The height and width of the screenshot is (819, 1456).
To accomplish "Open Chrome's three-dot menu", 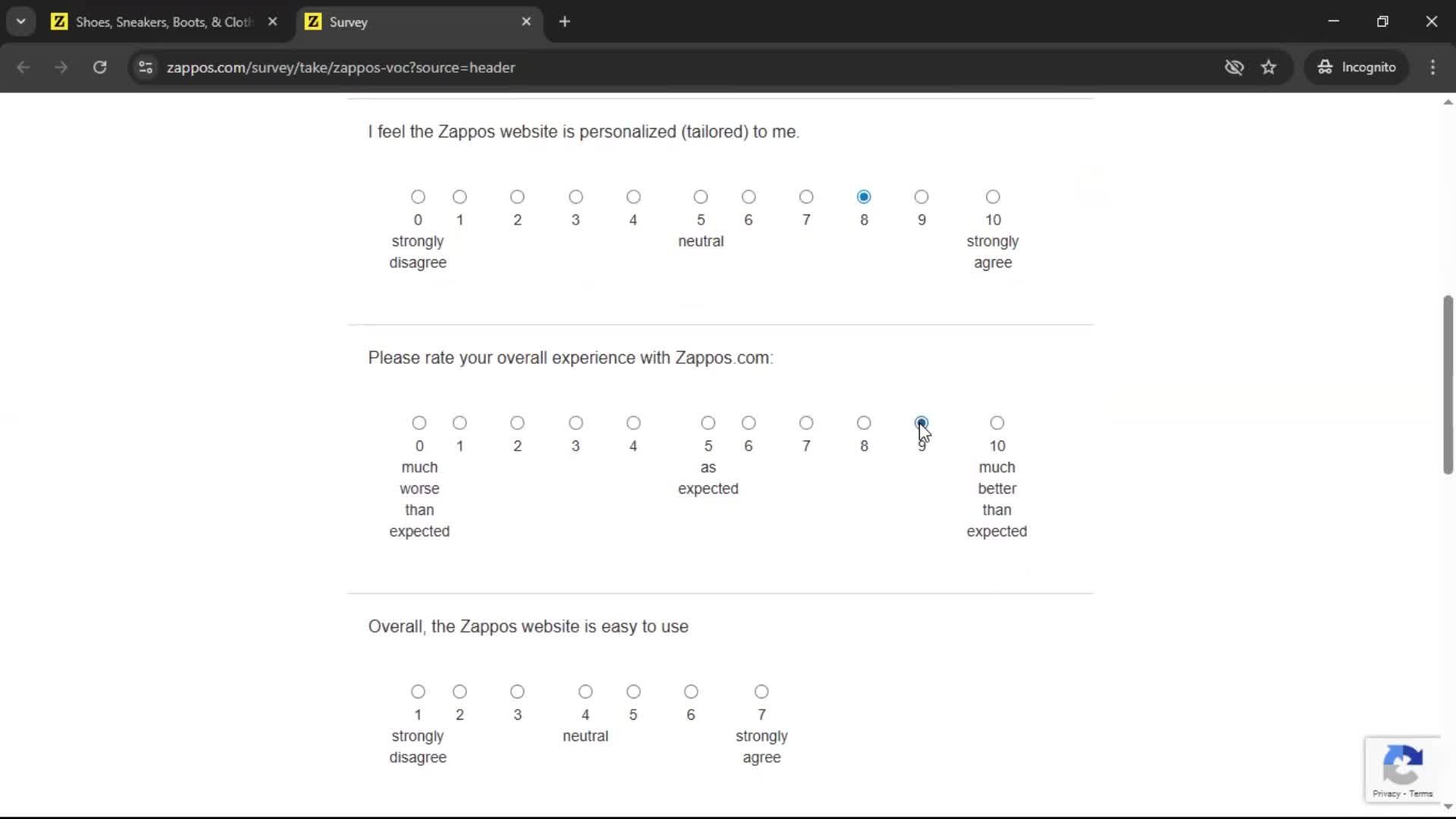I will pos(1432,67).
